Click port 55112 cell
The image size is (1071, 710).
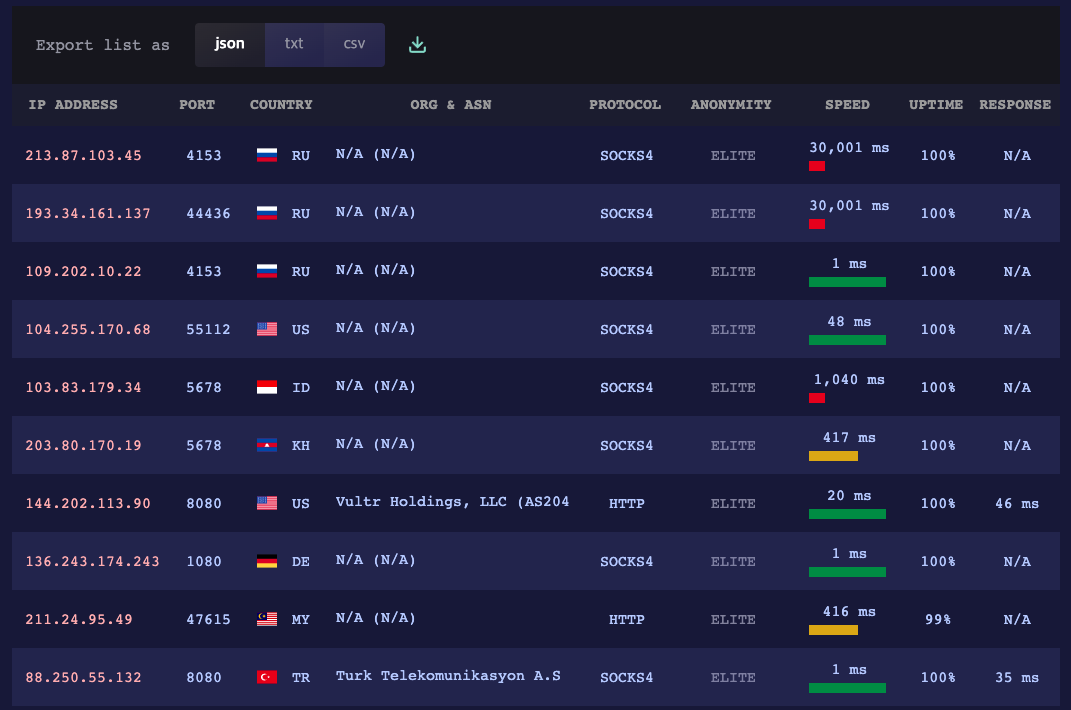[x=208, y=329]
